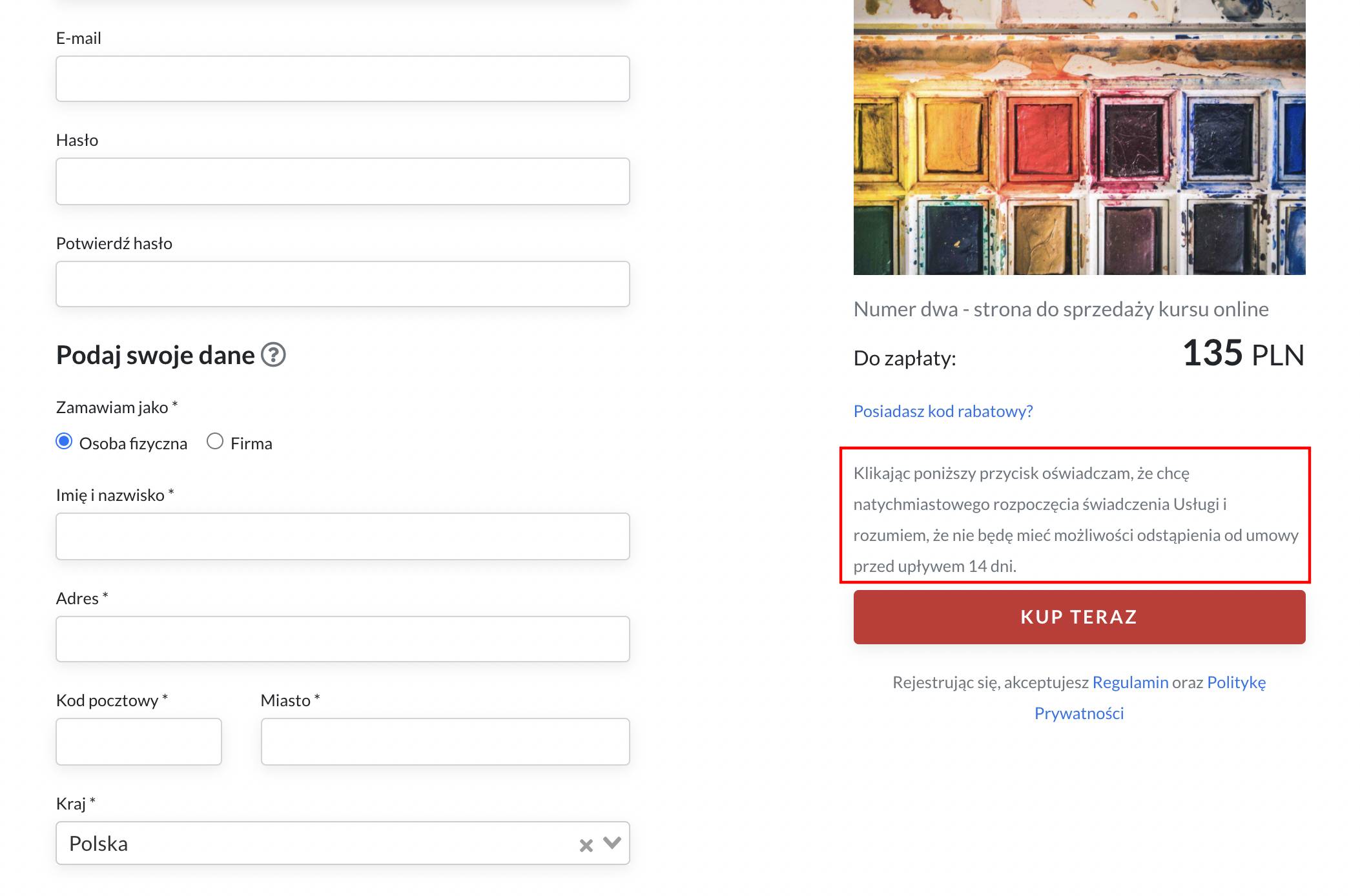The height and width of the screenshot is (896, 1360).
Task: Click the Podaj swoje dane heading
Action: [156, 355]
